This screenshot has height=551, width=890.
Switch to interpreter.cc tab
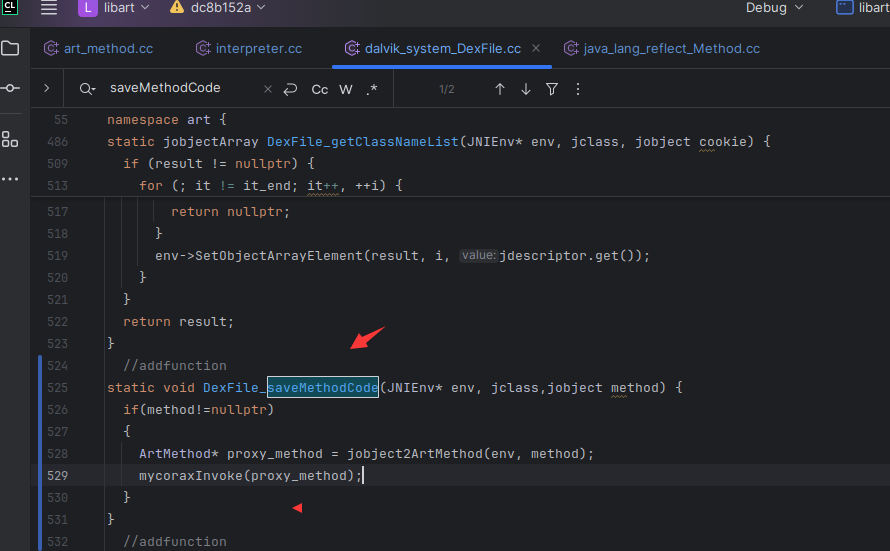[x=250, y=48]
